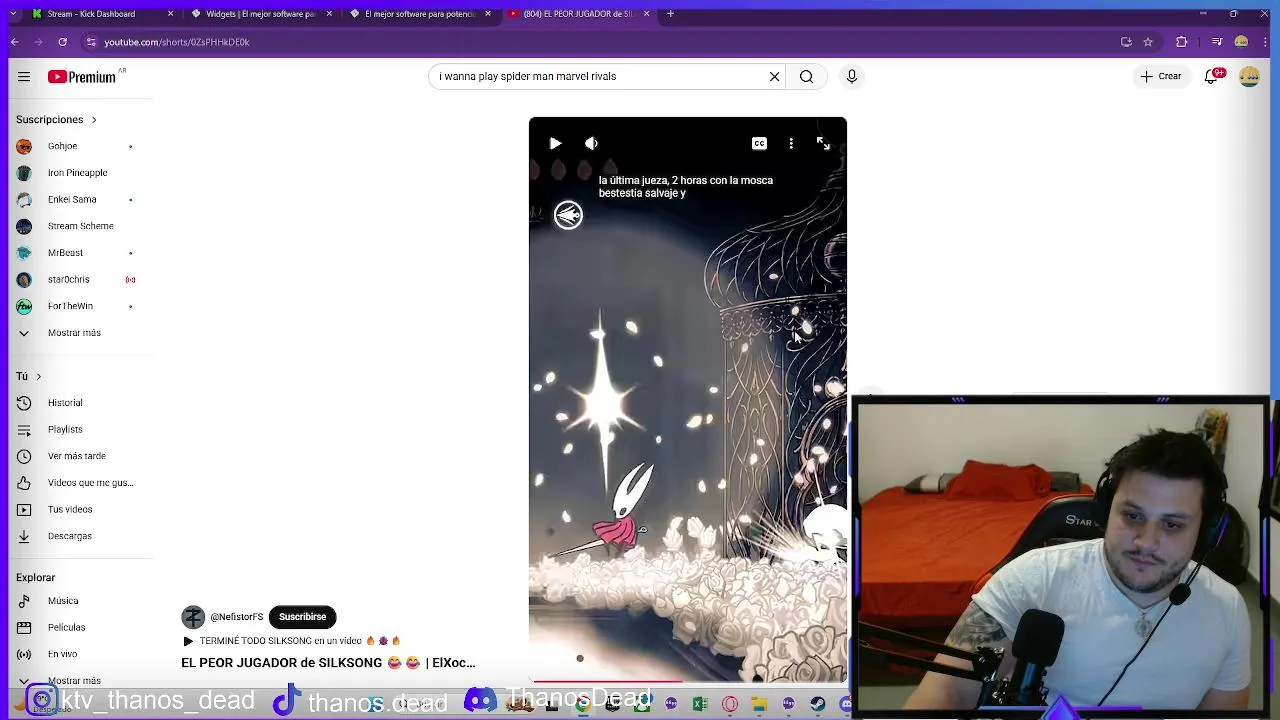Mute the Shorts volume speaker icon
This screenshot has width=1280, height=720.
pos(591,143)
